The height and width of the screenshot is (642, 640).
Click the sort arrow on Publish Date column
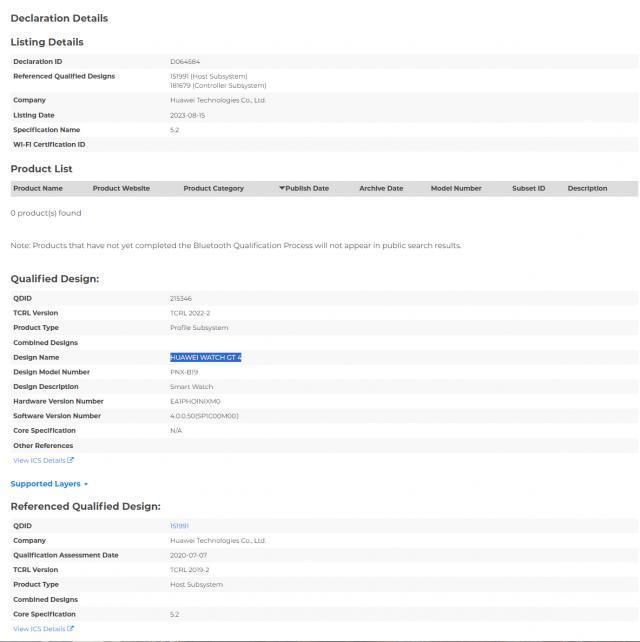(282, 188)
